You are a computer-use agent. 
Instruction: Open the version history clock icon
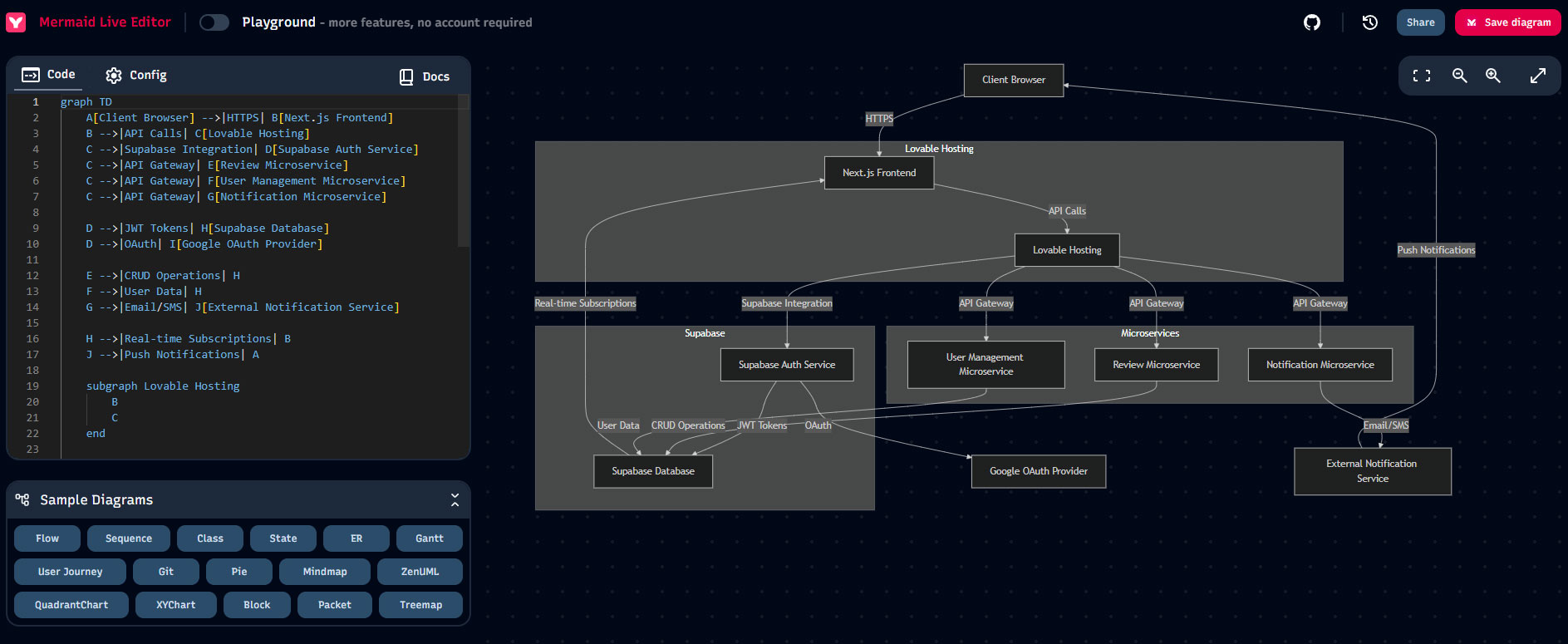[1370, 22]
